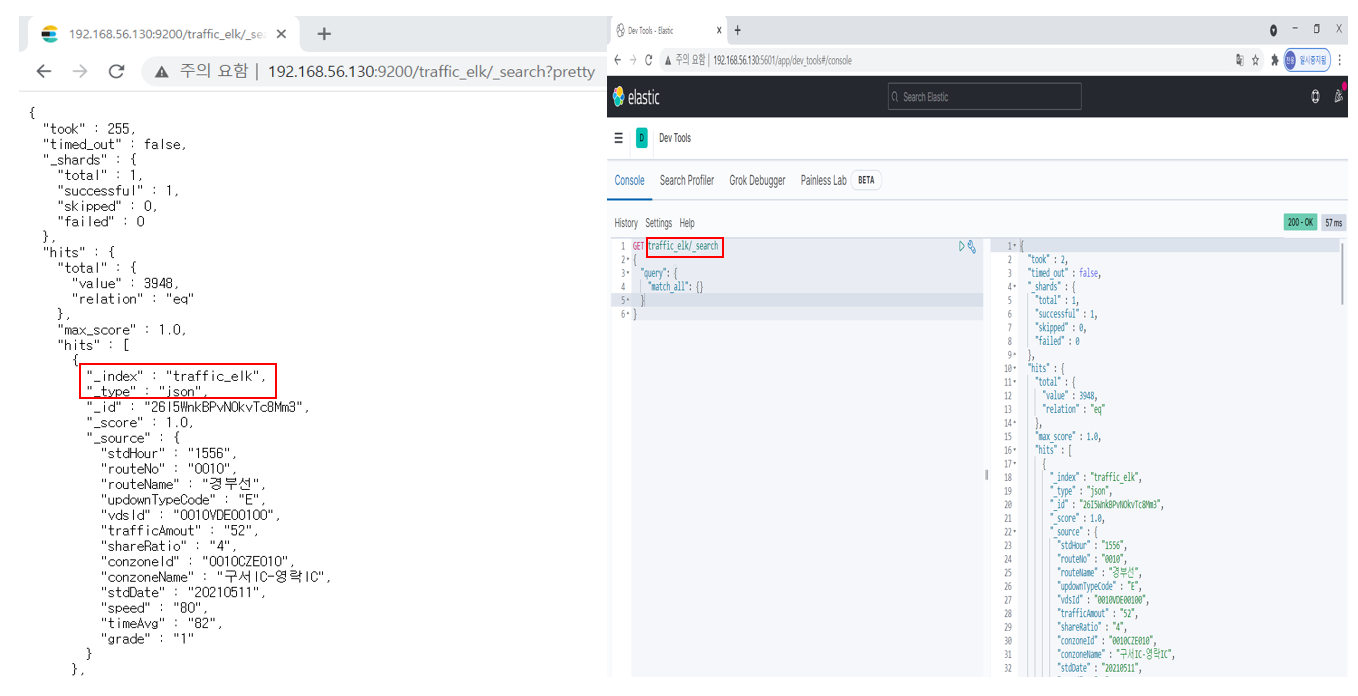Switch to the Search Profiler tab
This screenshot has height=696, width=1358.
tap(686, 180)
